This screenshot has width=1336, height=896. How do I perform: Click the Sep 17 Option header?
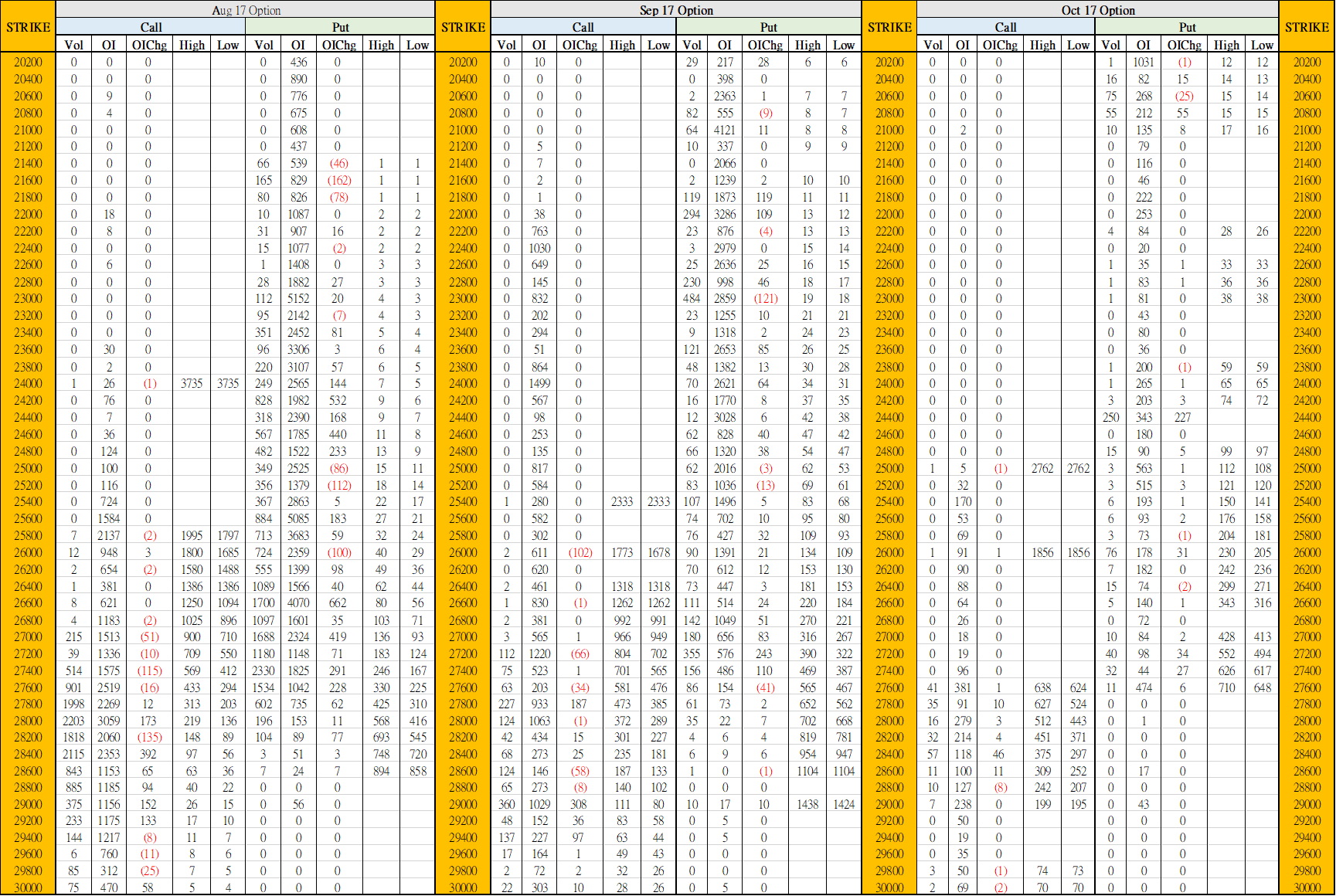click(676, 10)
